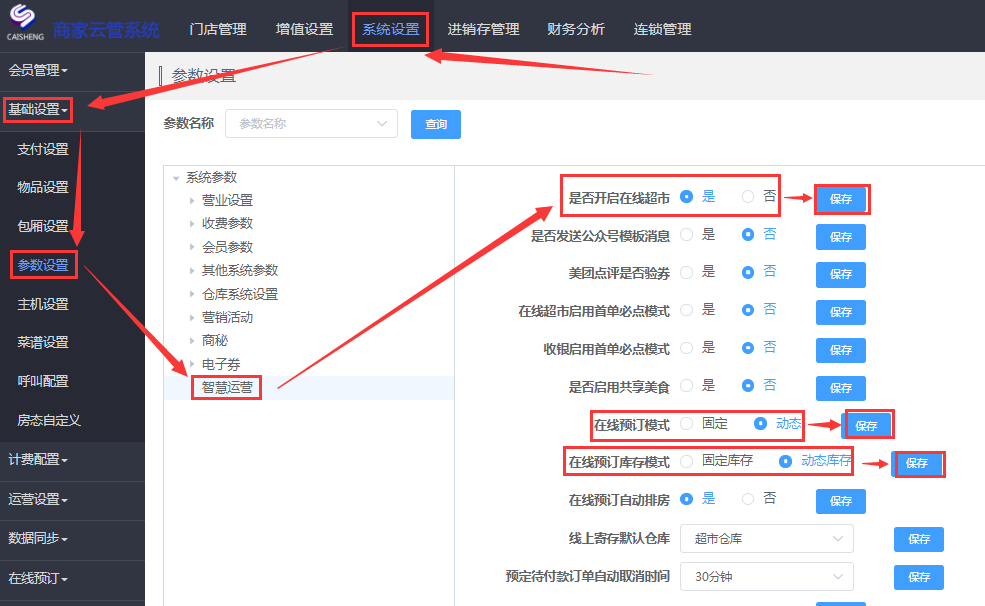
Task: Collapse the 系统参数 tree root arrow
Action: 176,178
